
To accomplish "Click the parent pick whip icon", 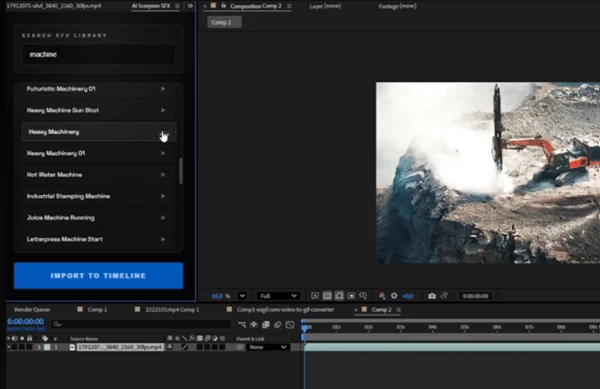I will (x=240, y=347).
